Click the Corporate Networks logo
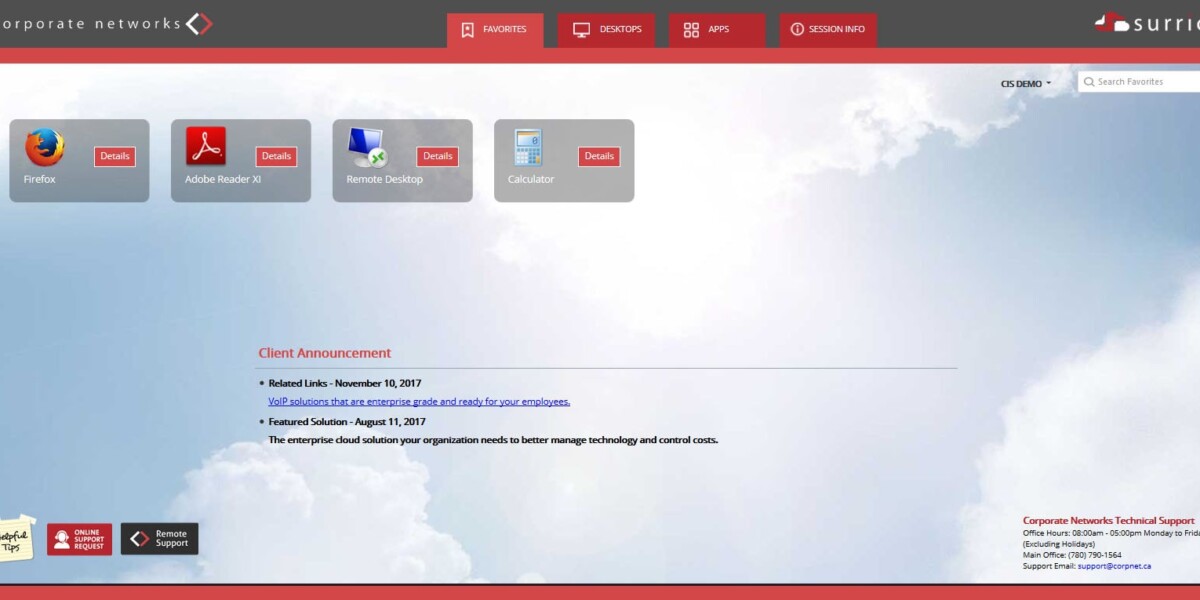Screen dimensions: 1200x600 tap(105, 24)
